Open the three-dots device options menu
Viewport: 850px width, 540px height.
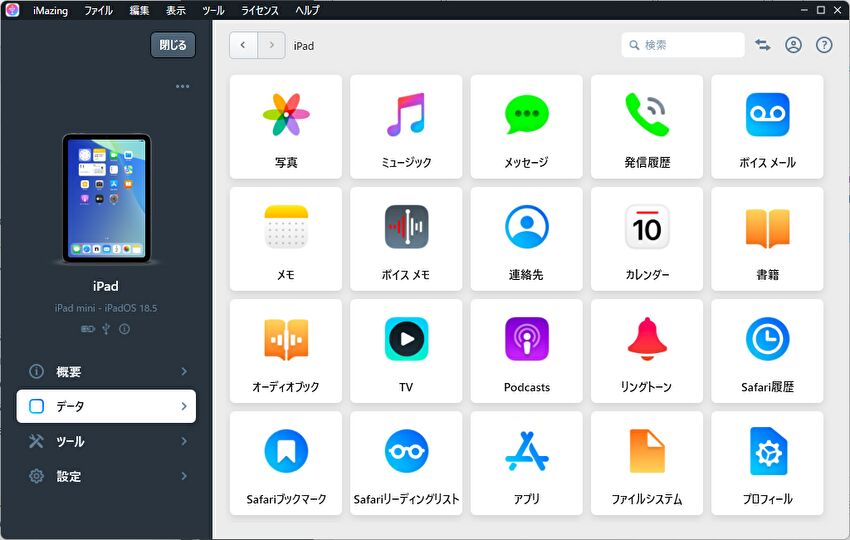click(x=183, y=86)
